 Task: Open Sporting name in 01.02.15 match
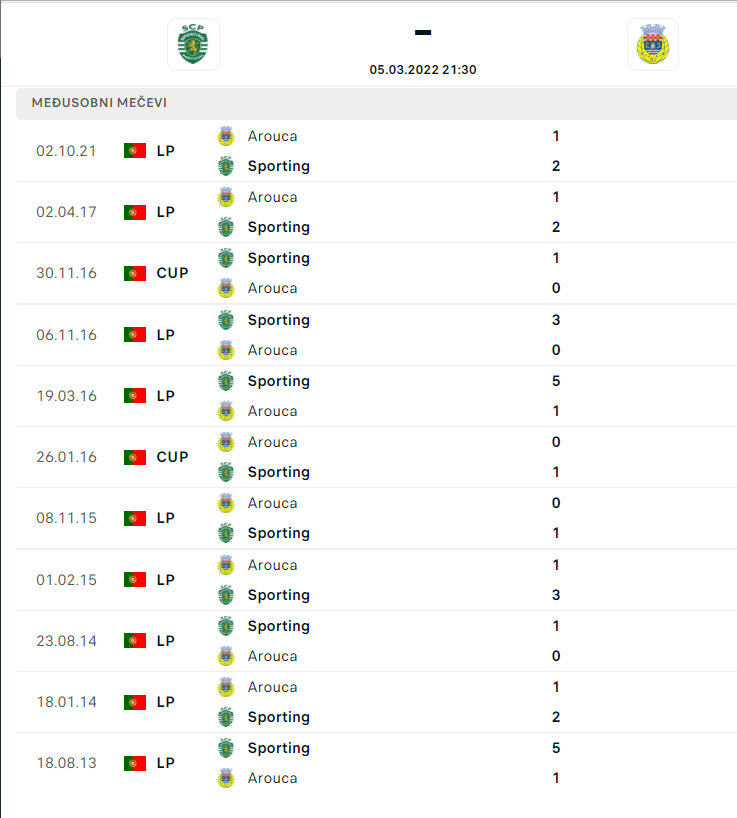tap(279, 595)
